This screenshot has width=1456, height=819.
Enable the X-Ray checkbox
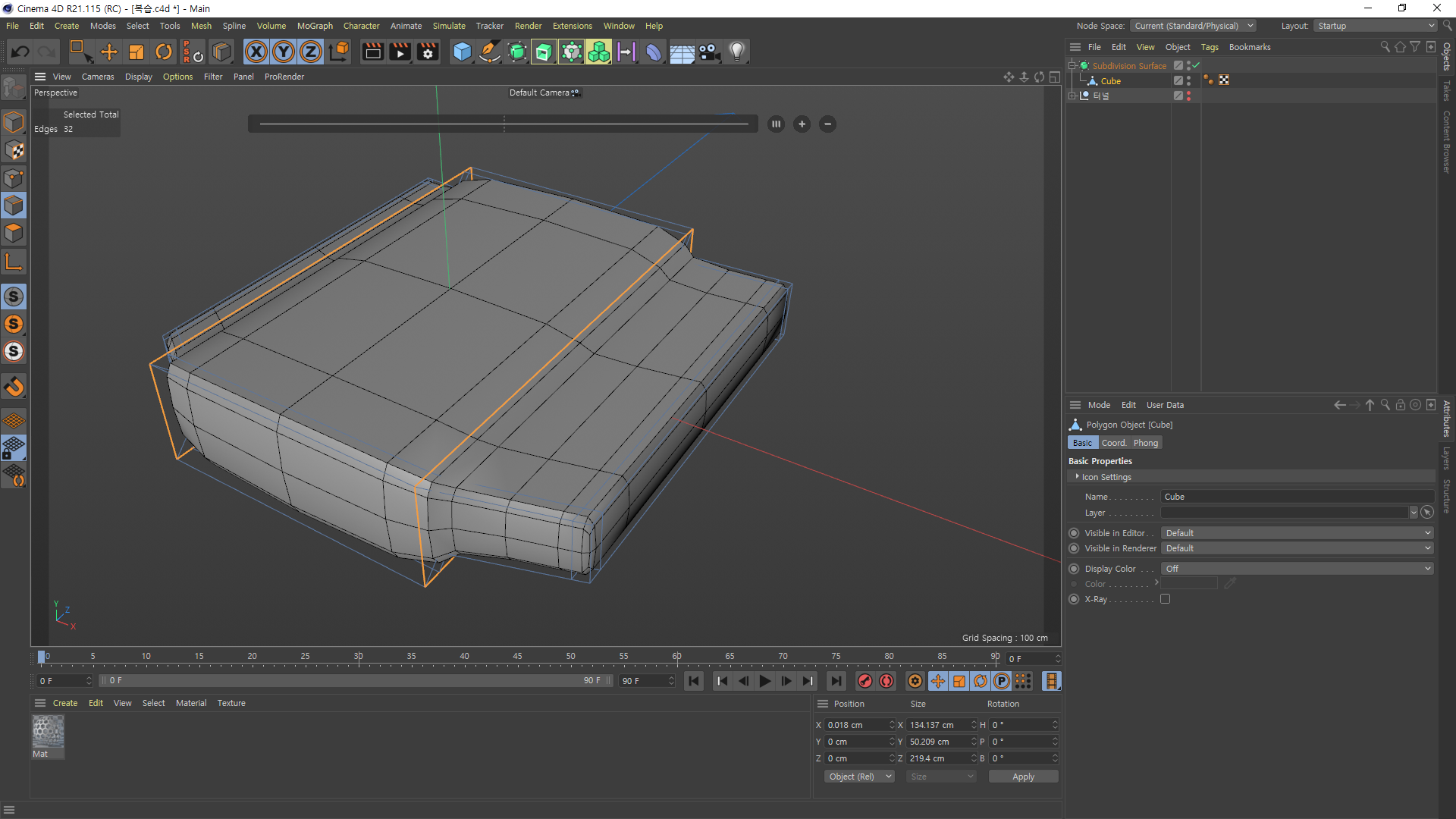[1165, 599]
